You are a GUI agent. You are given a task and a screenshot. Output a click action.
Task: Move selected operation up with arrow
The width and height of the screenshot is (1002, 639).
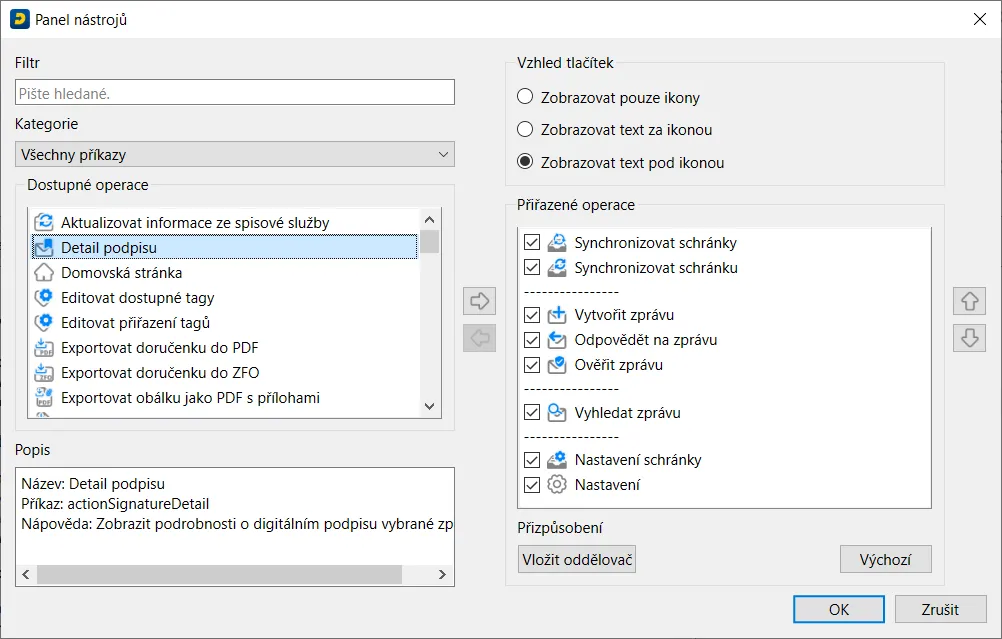pos(969,301)
